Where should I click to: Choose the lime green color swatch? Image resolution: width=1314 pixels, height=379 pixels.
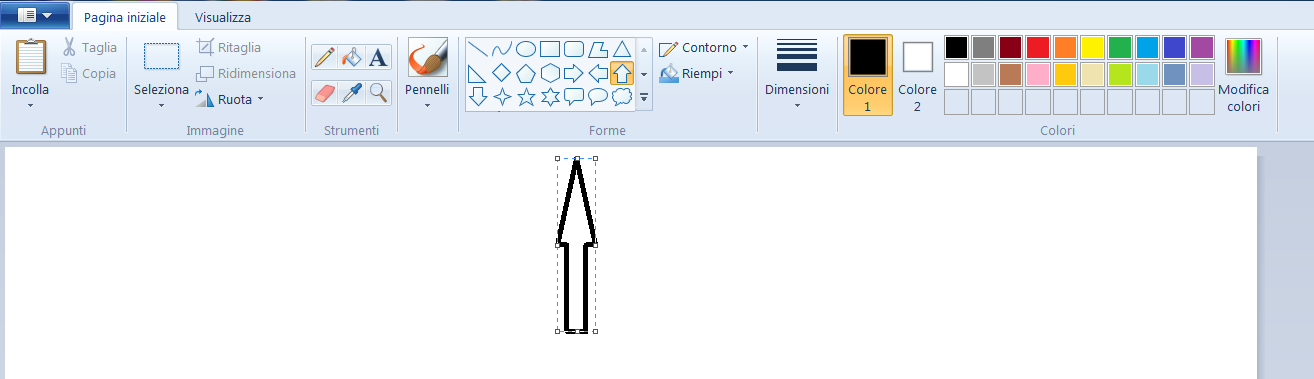[1120, 74]
